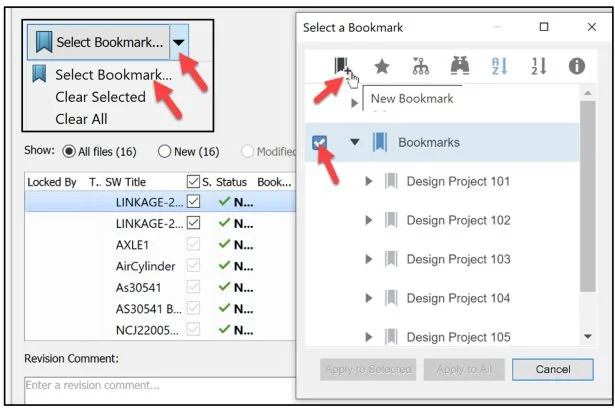The height and width of the screenshot is (408, 615).
Task: Click the Select Bookmark... split button
Action: tap(98, 42)
